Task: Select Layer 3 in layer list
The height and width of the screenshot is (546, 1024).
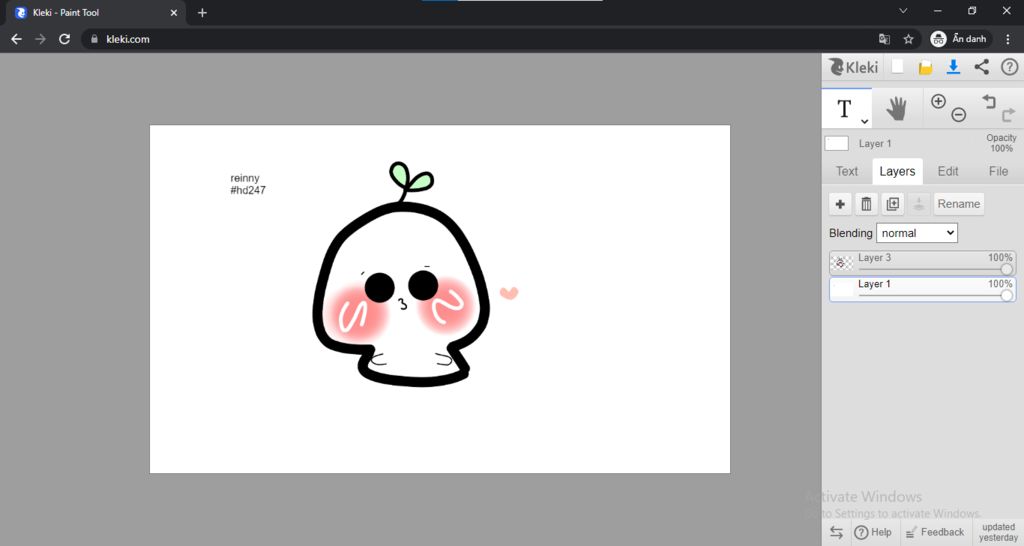Action: pyautogui.click(x=922, y=263)
